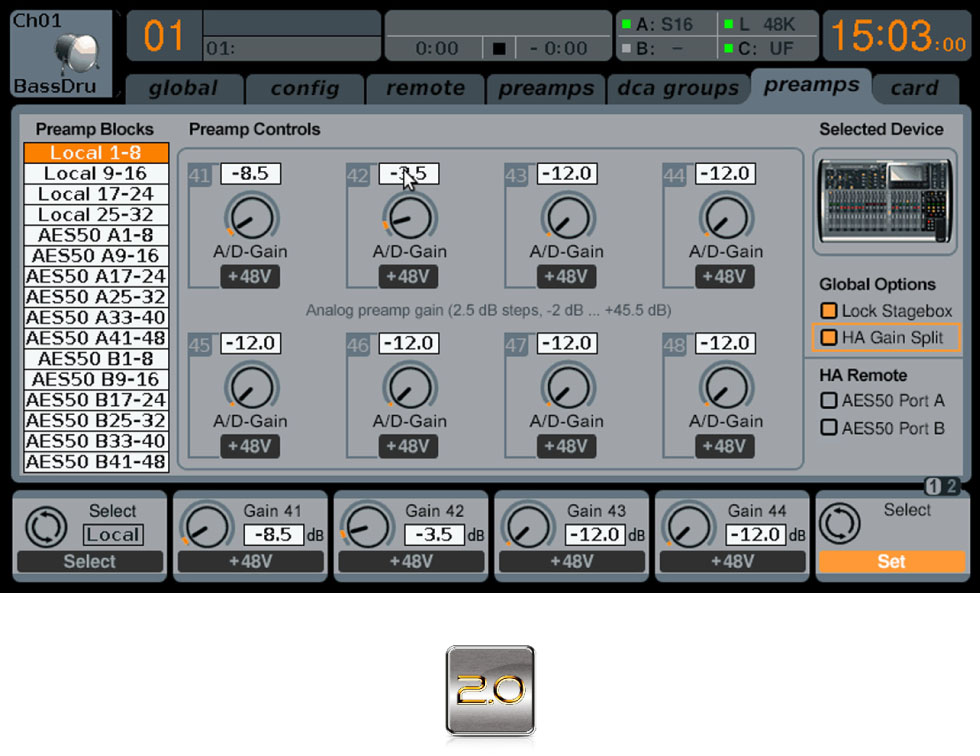Click the Gain 42 encoder knob
Viewport: 980px width, 756px height.
(x=367, y=530)
